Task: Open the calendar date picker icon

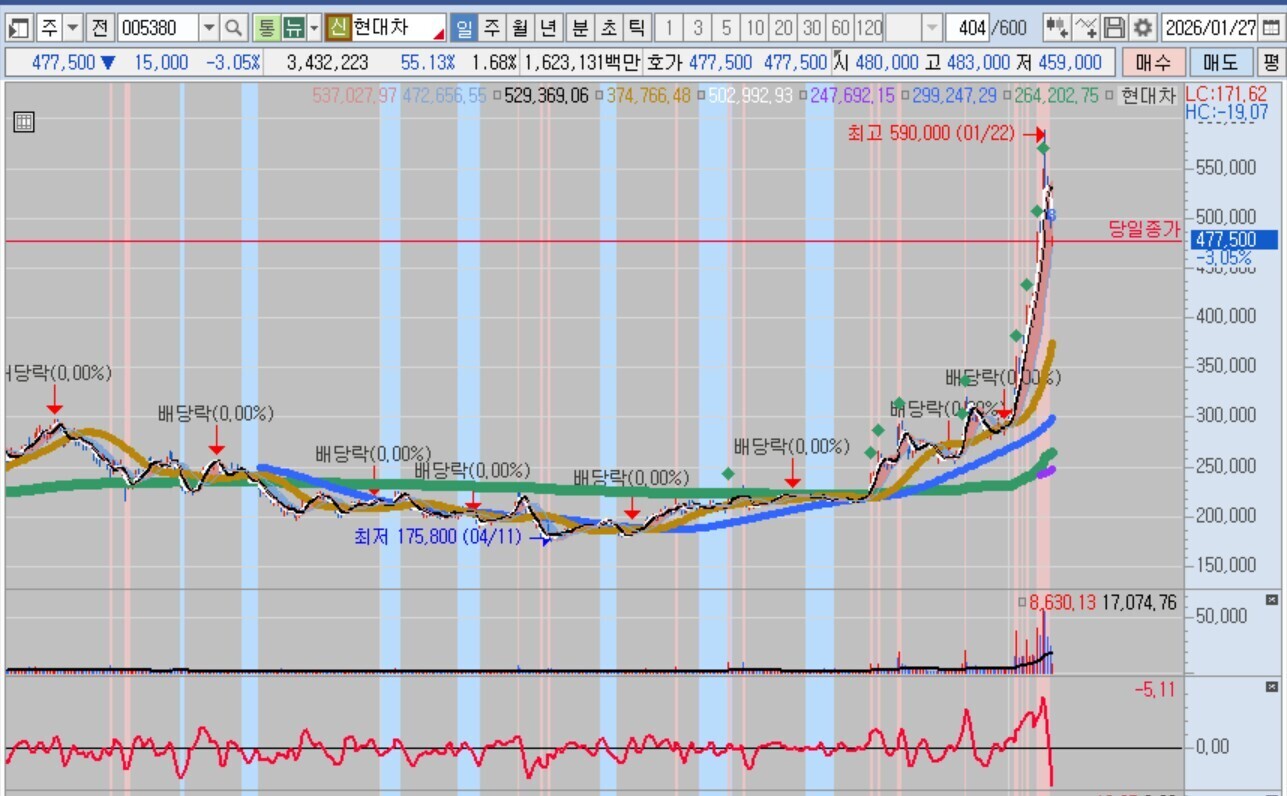Action: pyautogui.click(x=1271, y=27)
